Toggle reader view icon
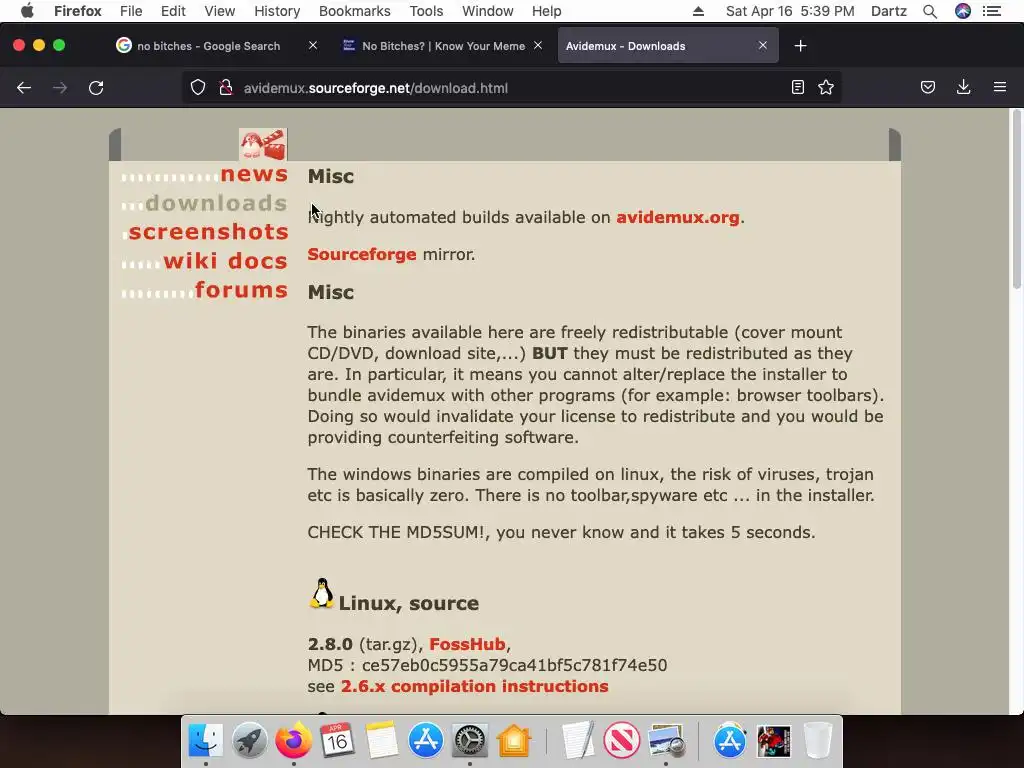Screen dimensions: 1024x768 point(797,88)
